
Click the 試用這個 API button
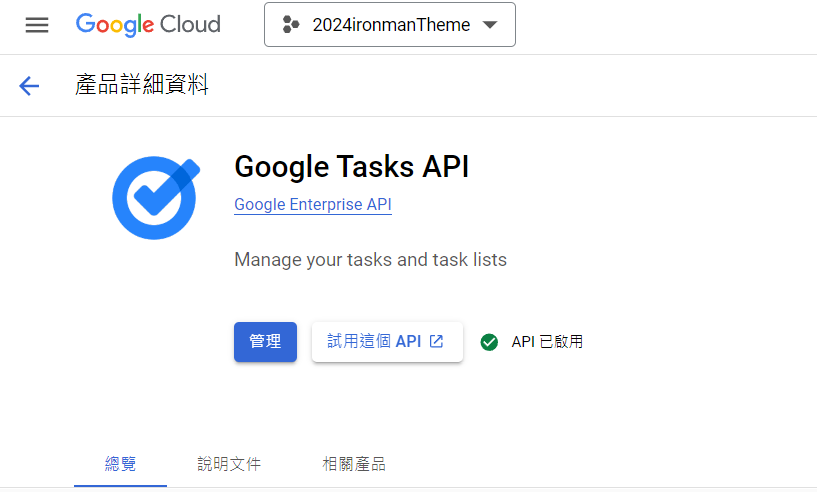[x=387, y=342]
